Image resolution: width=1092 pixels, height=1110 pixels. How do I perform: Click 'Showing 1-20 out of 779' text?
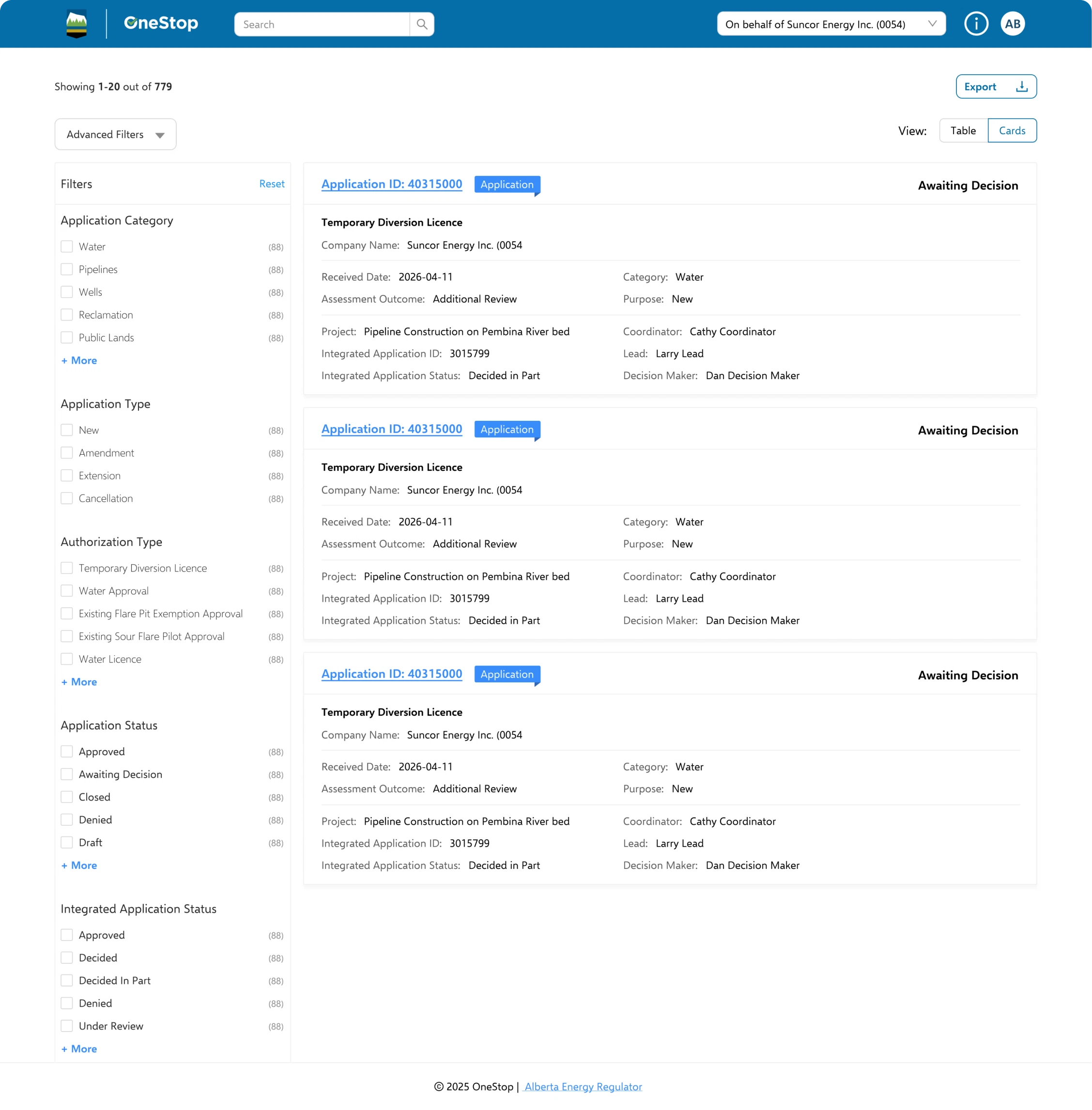pyautogui.click(x=113, y=87)
